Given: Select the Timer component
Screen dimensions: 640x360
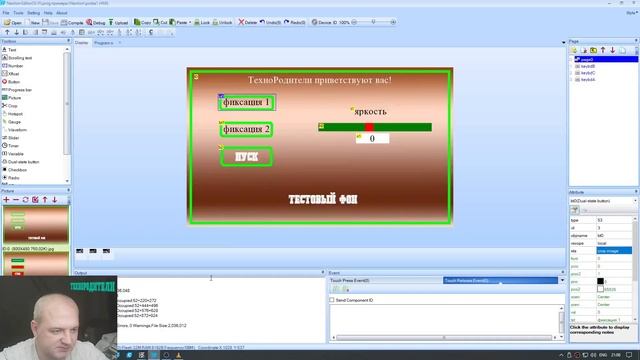Looking at the screenshot, I should [x=11, y=146].
